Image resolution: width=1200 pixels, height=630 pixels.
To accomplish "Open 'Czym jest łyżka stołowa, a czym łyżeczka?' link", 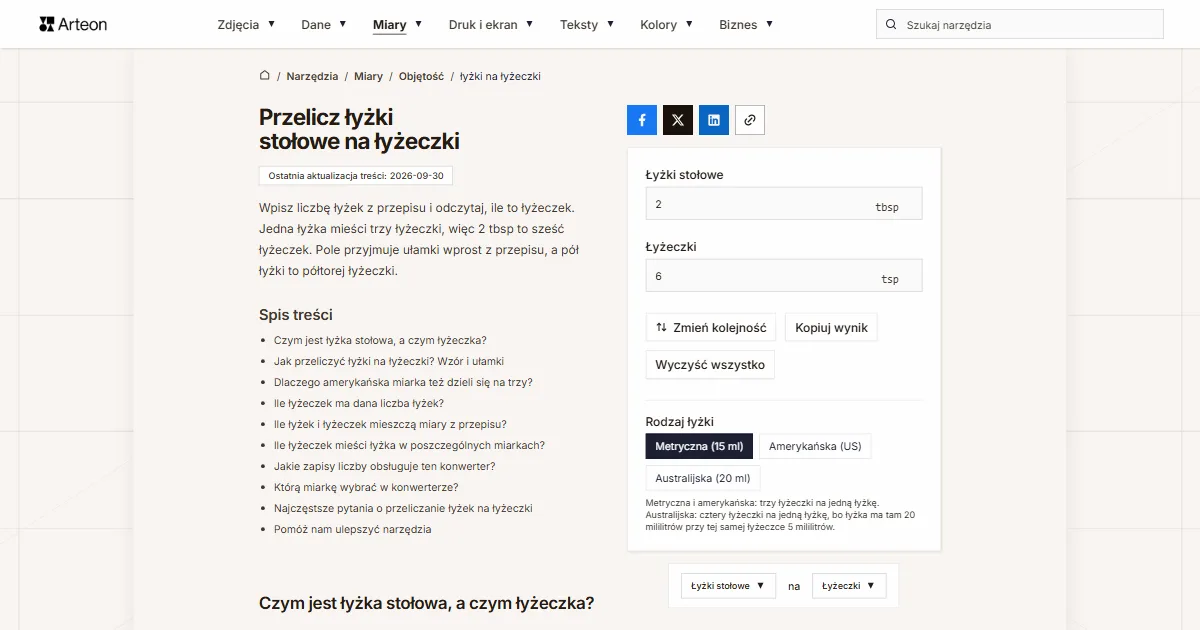I will [380, 340].
